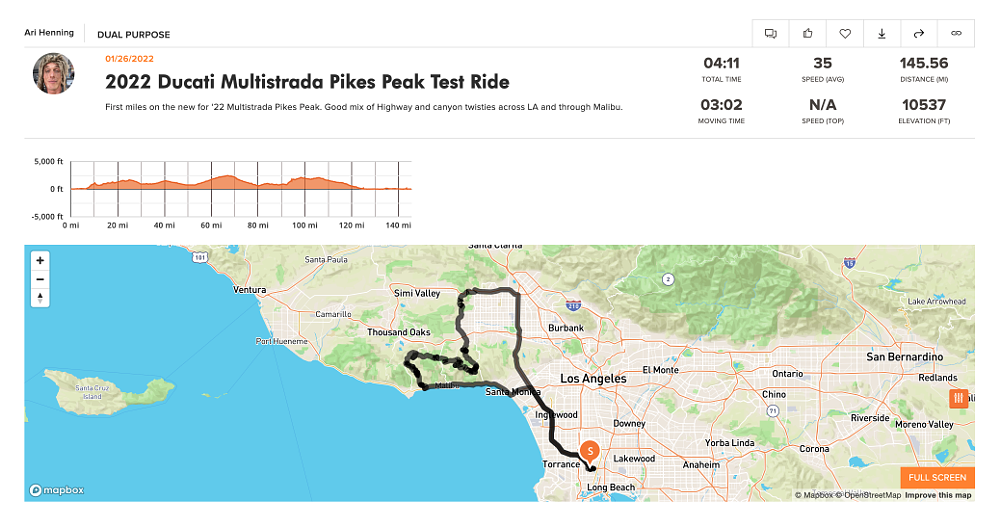
Task: Favorite the ride with the heart icon
Action: [845, 34]
